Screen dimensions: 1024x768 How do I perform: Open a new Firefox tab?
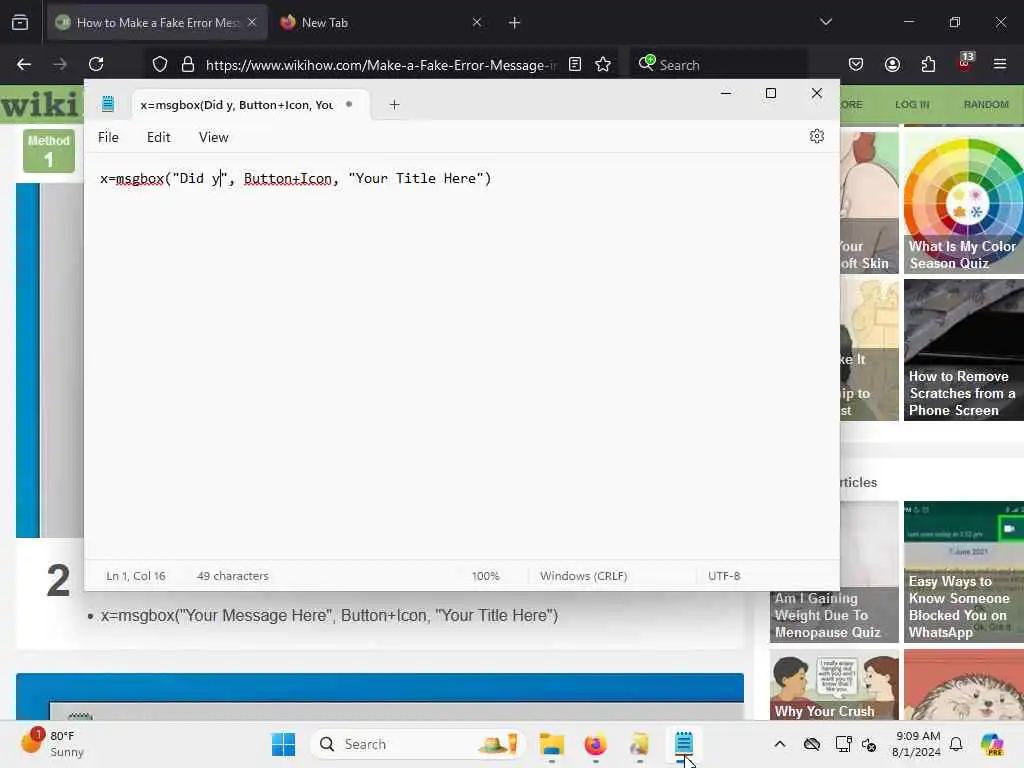515,23
